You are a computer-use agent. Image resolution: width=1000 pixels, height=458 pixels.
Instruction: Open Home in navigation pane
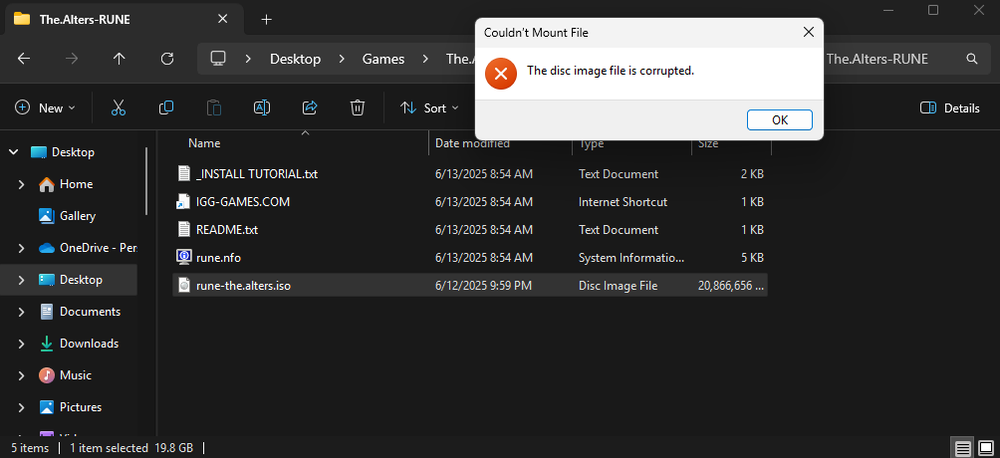point(76,184)
